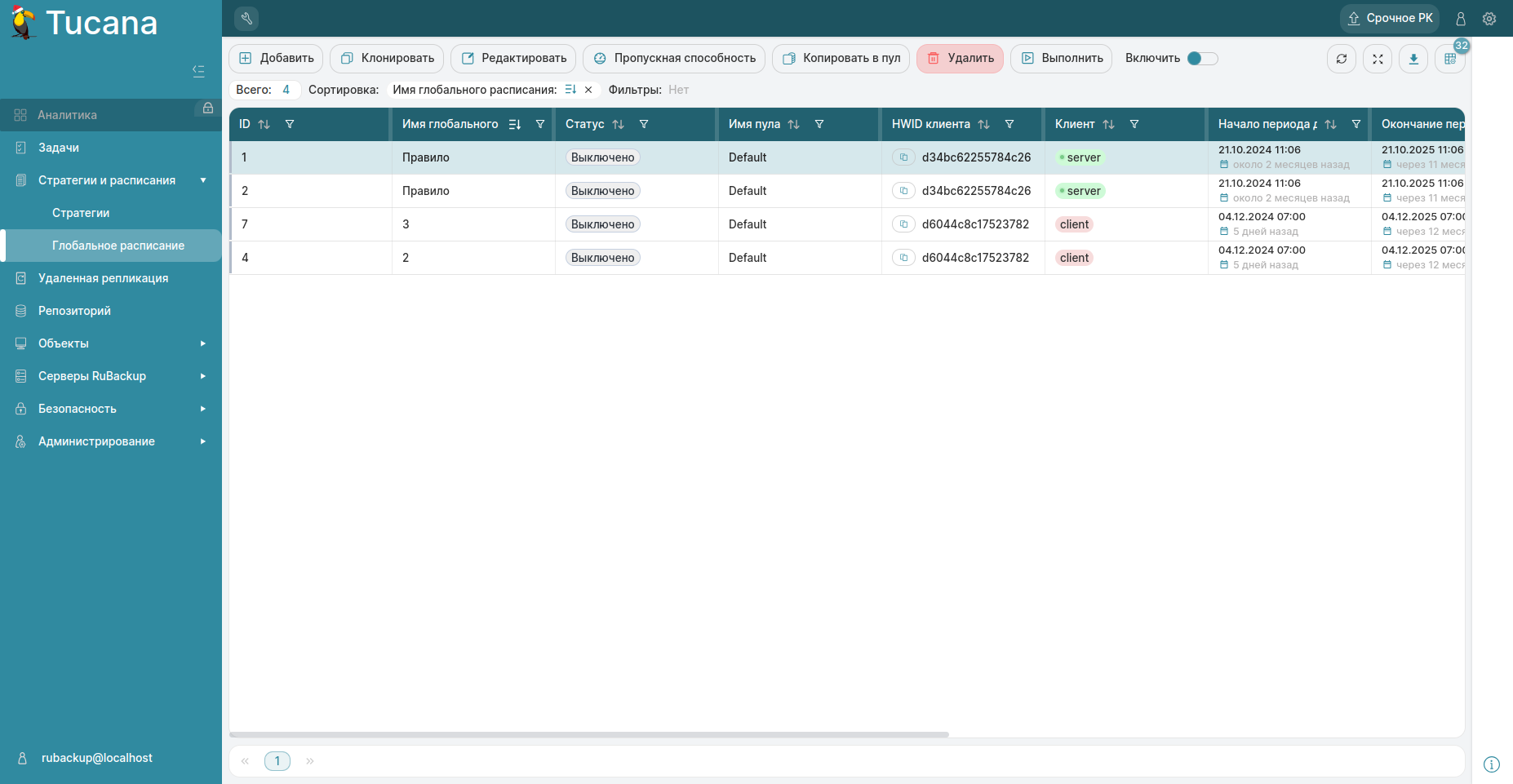Image resolution: width=1513 pixels, height=784 pixels.
Task: Open the settings gear icon
Action: [x=1489, y=19]
